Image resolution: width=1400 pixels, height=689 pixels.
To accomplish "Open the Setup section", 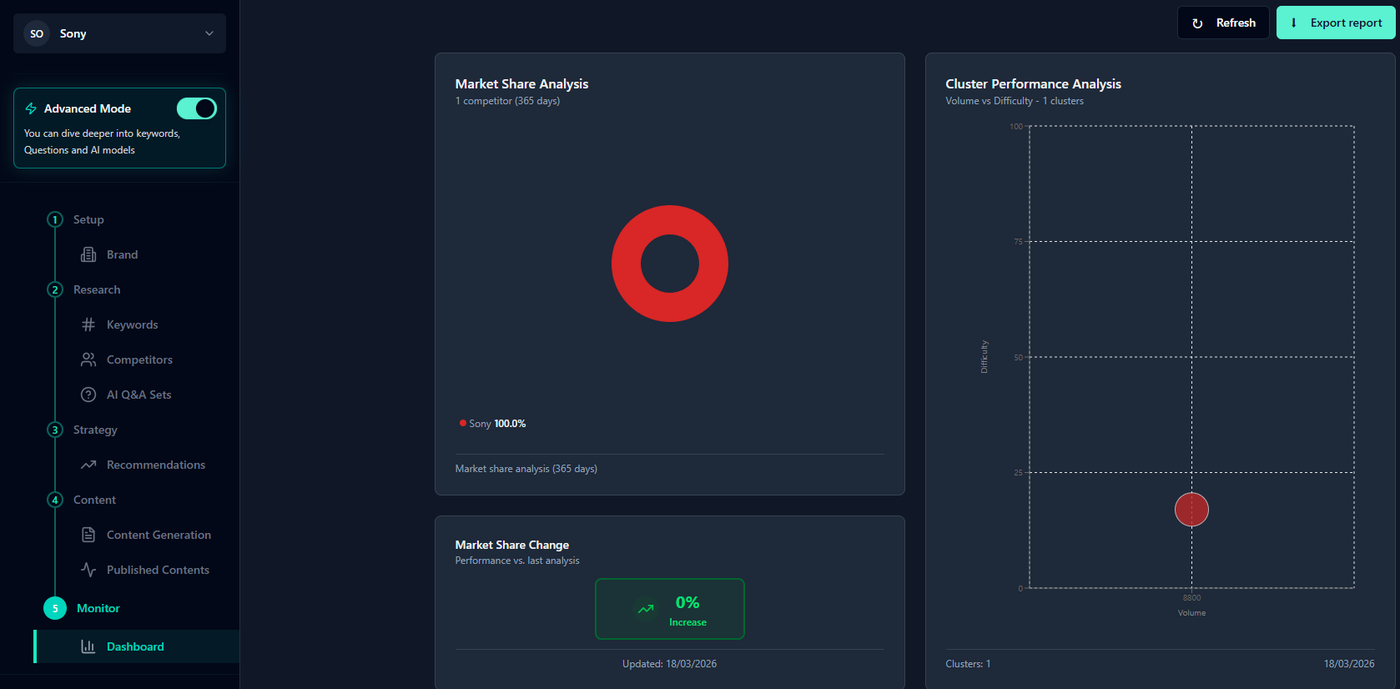I will point(88,219).
